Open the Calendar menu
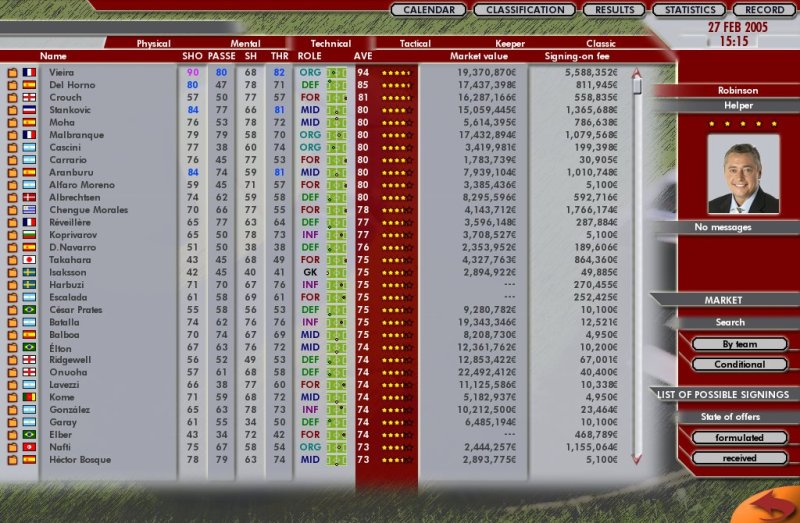Viewport: 800px width, 523px height. pos(428,10)
